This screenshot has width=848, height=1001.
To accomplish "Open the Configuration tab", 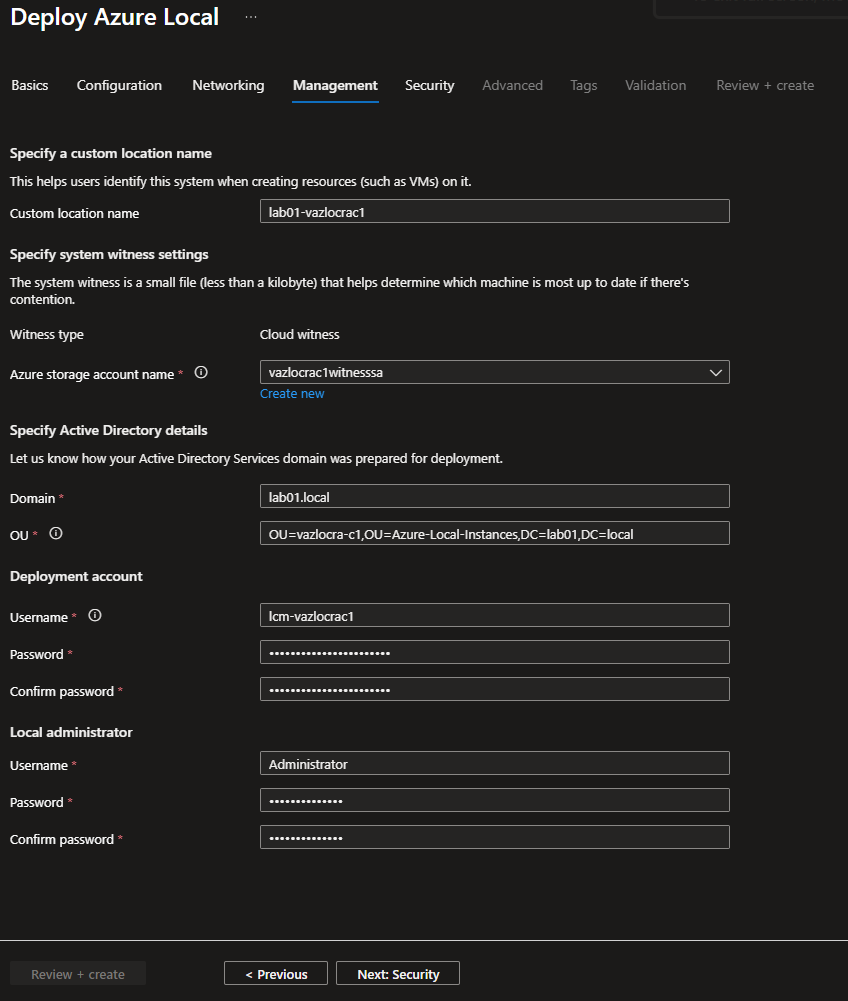I will click(119, 85).
